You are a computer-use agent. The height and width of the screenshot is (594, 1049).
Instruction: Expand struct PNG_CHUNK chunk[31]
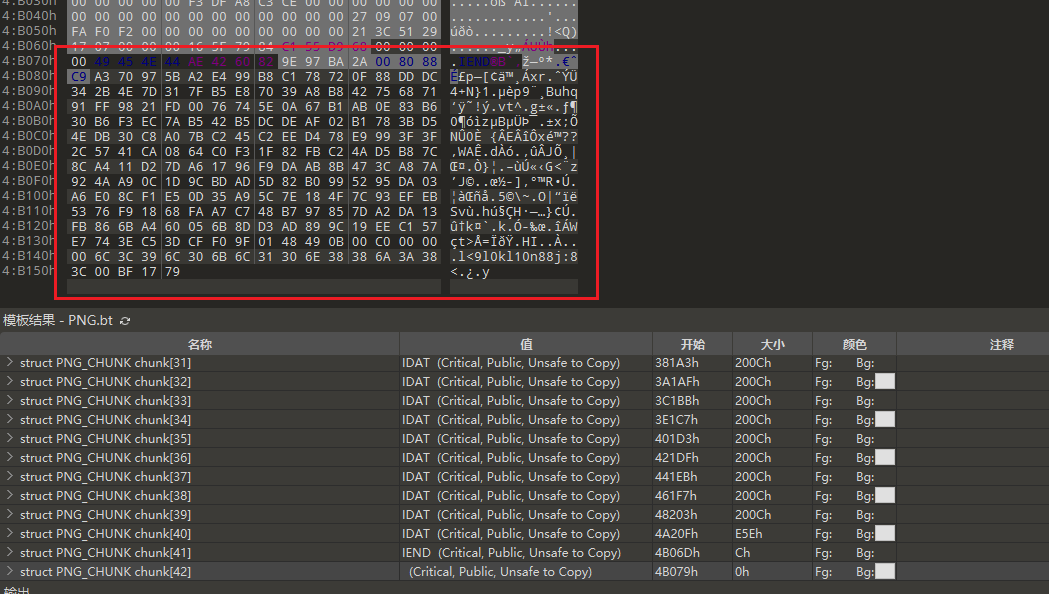10,363
